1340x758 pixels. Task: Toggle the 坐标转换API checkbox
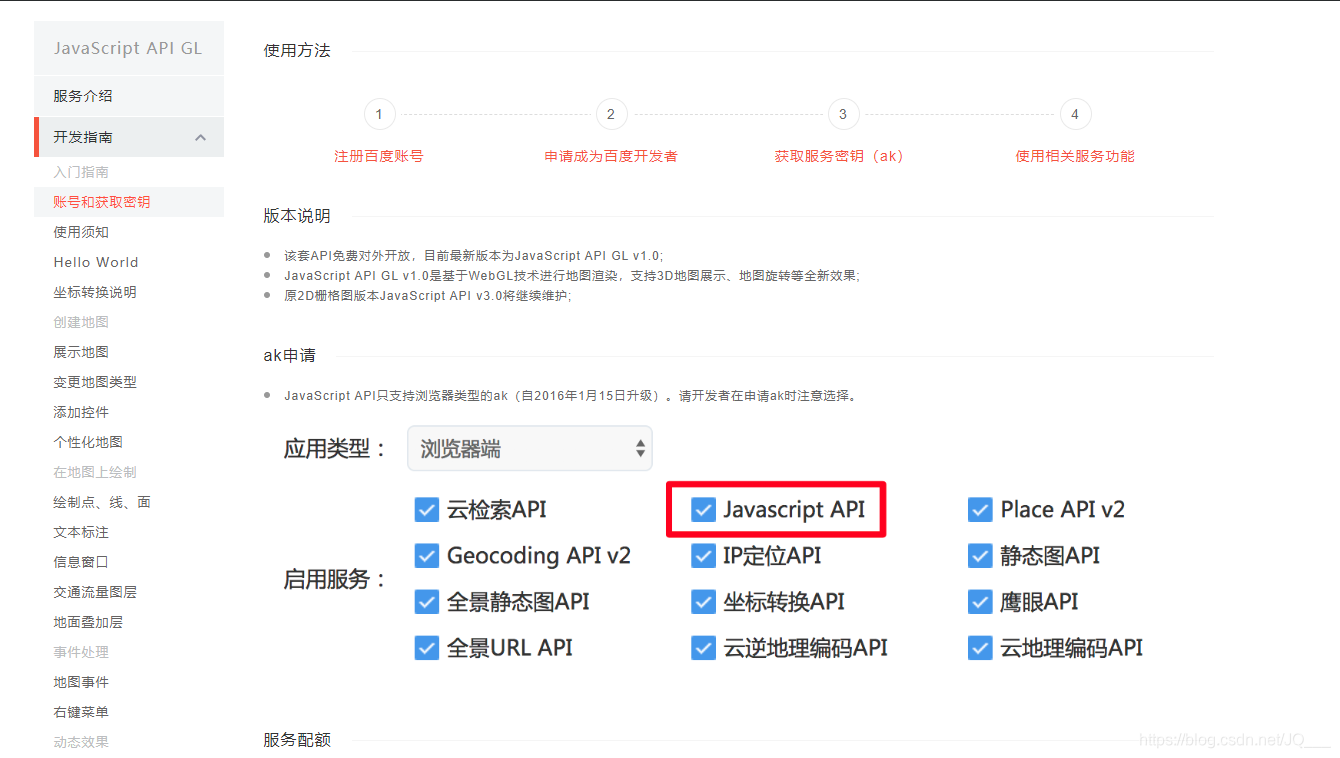pyautogui.click(x=704, y=602)
